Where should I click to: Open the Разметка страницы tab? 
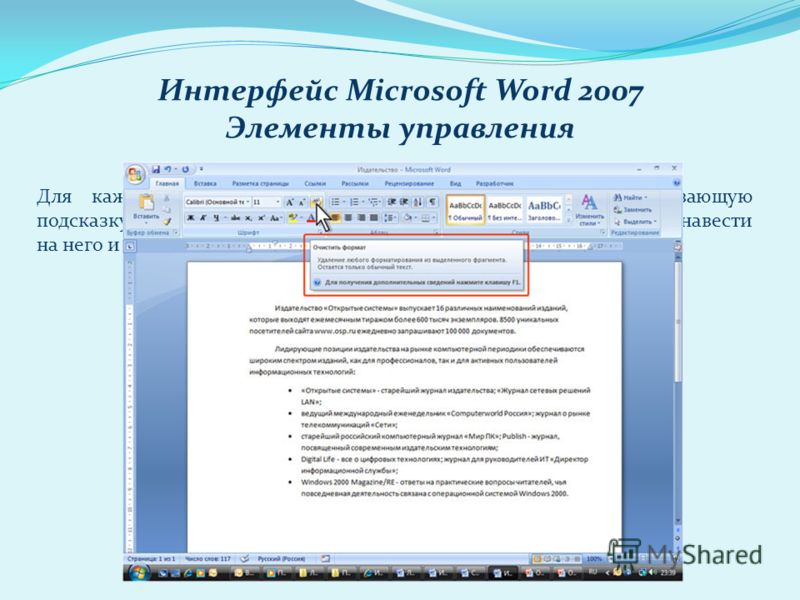click(260, 184)
